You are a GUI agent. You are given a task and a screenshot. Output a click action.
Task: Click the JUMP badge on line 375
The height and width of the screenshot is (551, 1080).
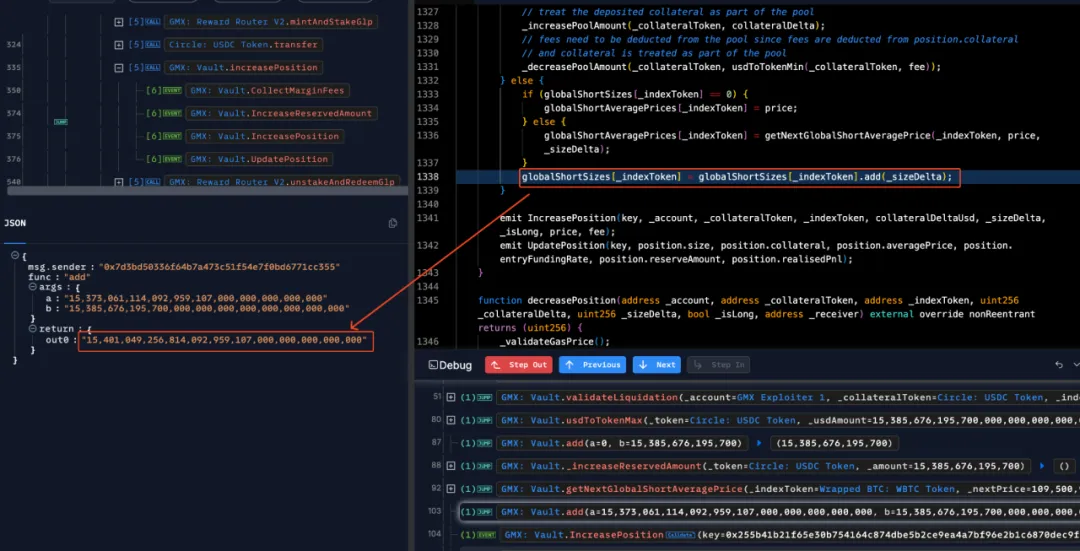[60, 120]
